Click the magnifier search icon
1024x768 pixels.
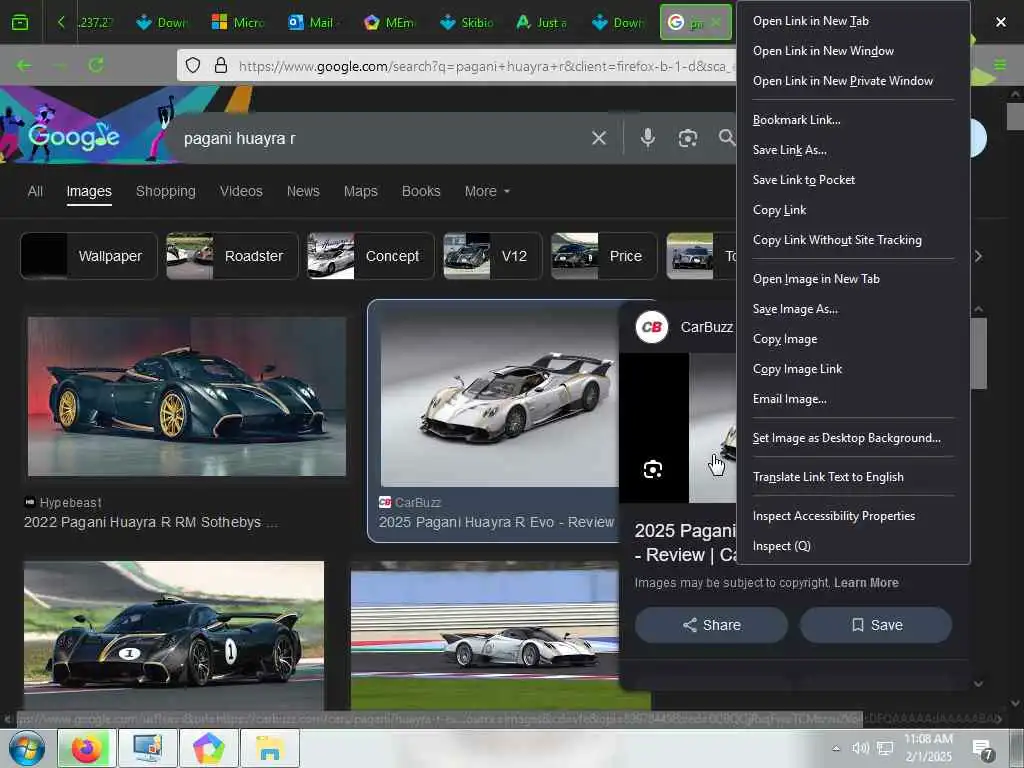point(726,137)
